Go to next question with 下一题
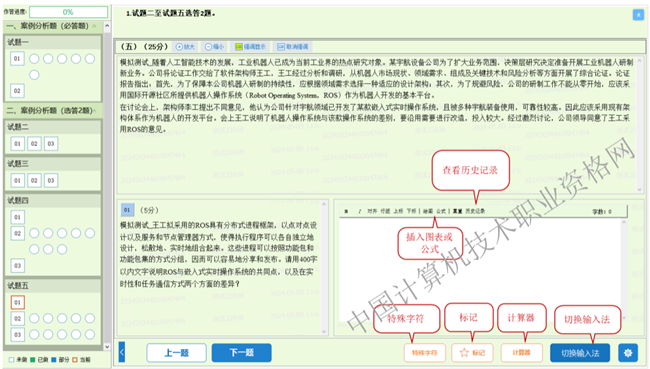 [x=242, y=353]
